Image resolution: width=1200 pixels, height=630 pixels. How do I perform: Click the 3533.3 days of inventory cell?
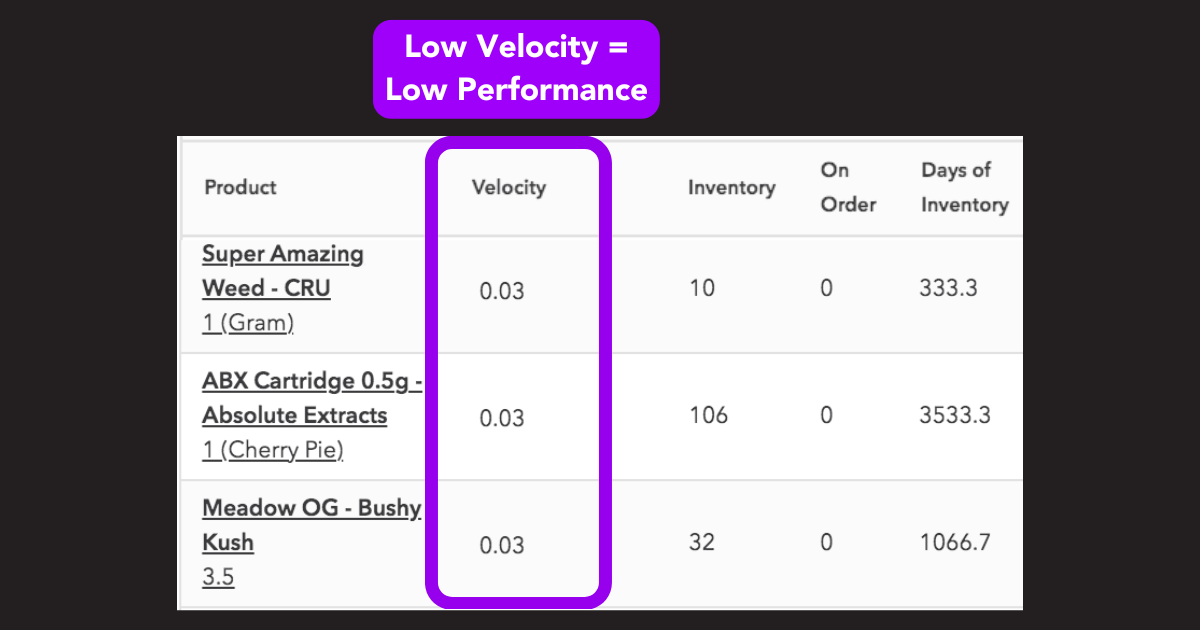[955, 414]
